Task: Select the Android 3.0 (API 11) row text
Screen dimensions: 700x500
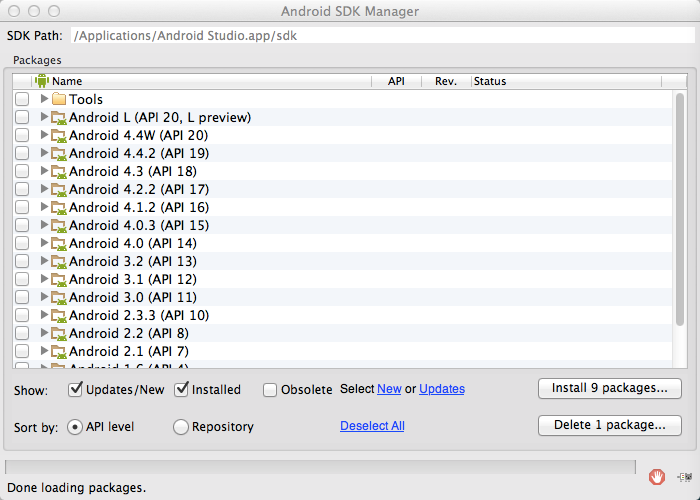Action: 133,297
